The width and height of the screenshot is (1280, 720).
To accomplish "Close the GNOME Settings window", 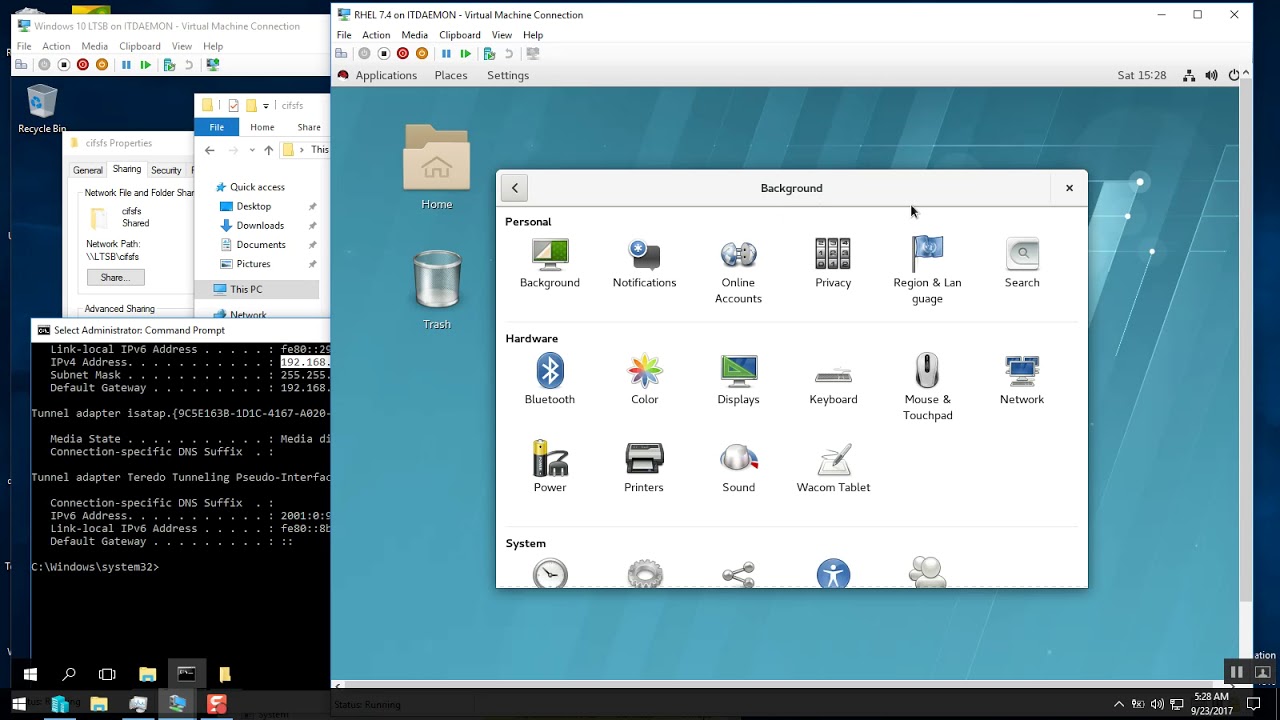I will 1069,188.
